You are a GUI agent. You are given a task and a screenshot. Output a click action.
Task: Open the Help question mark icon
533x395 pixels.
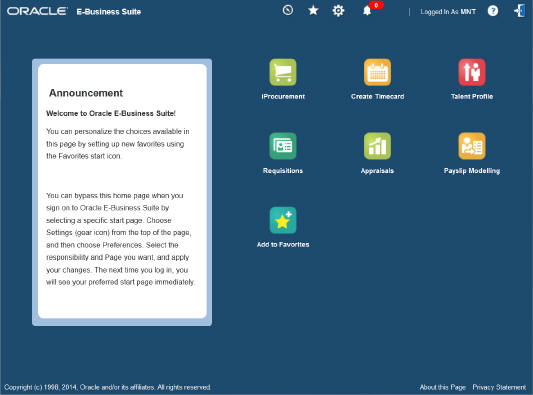coord(493,11)
